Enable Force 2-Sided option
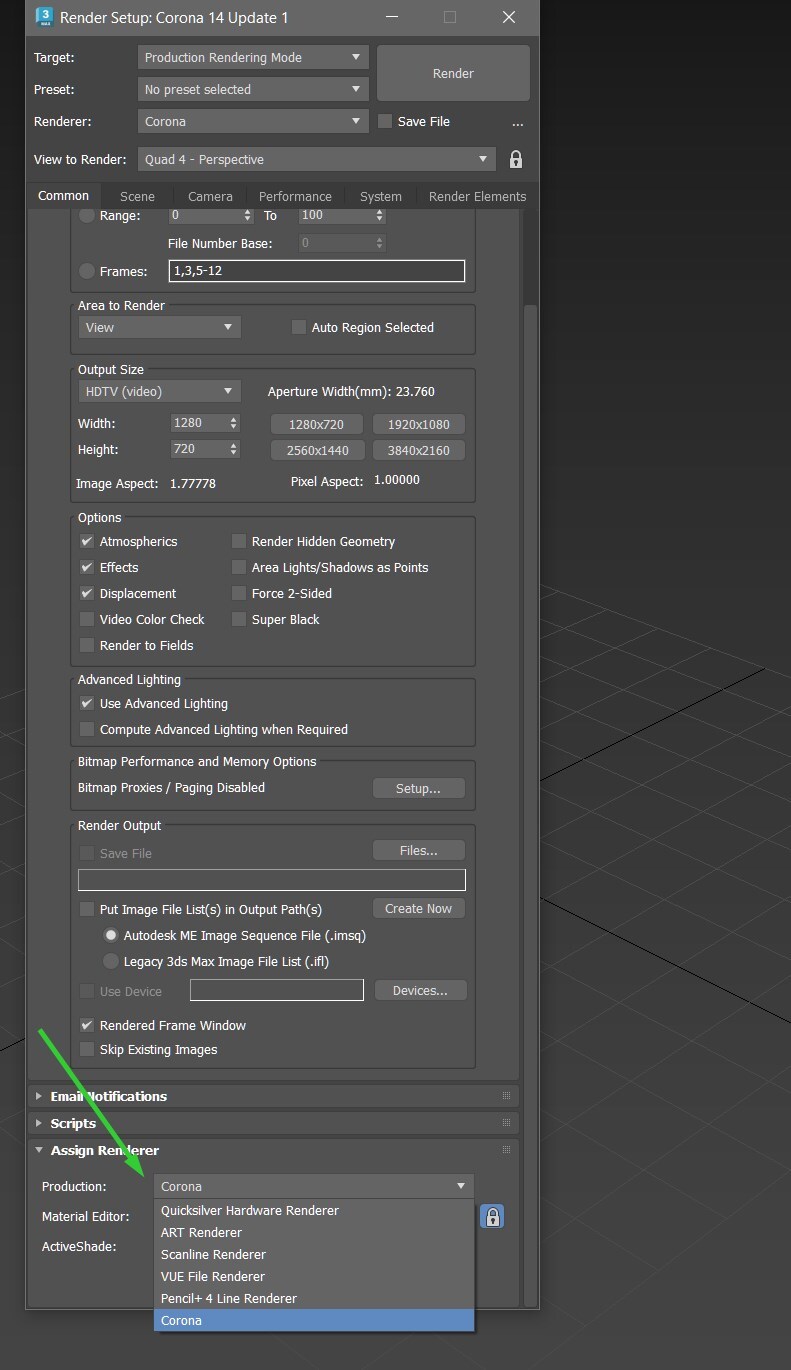 [239, 593]
